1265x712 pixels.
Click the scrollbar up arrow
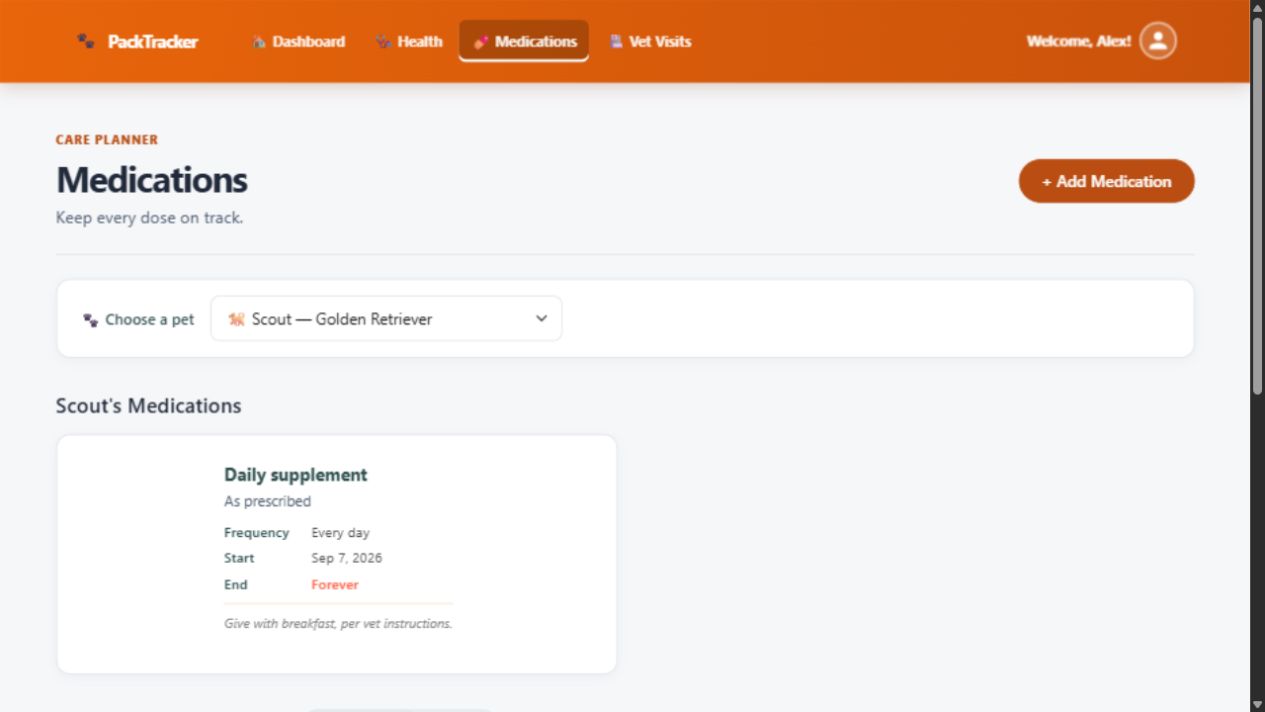click(x=1257, y=8)
